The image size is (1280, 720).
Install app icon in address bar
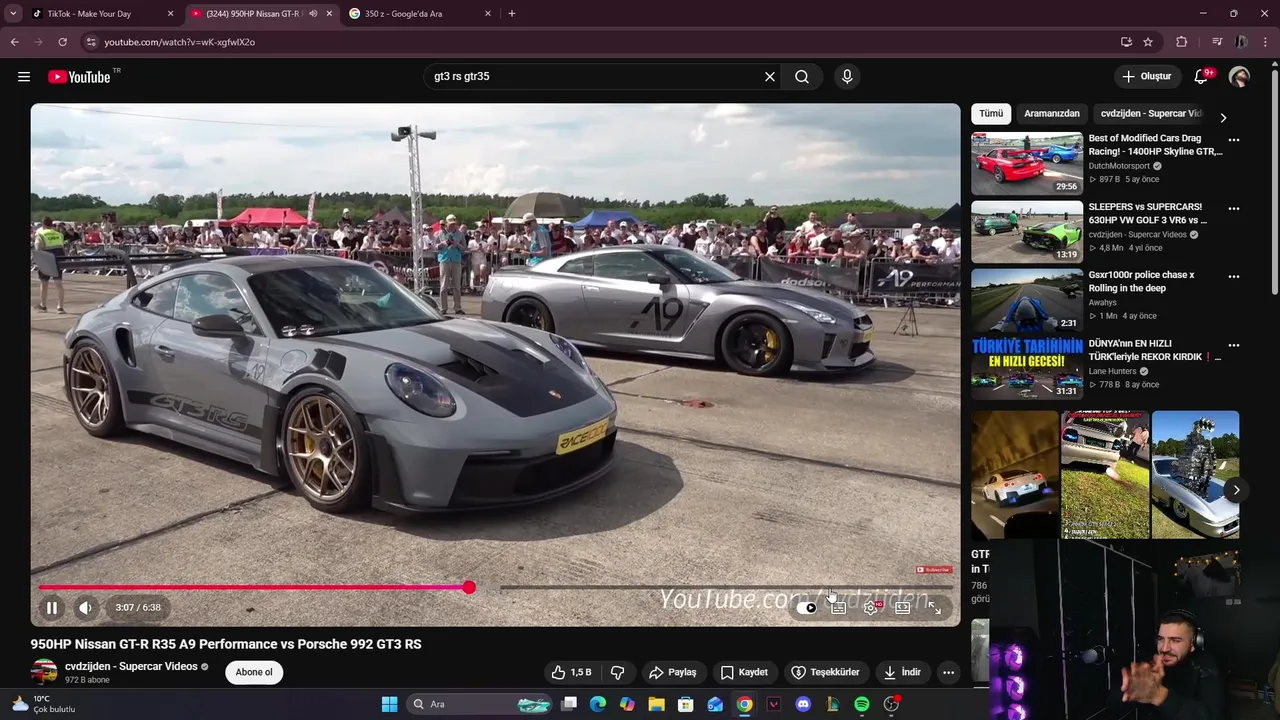point(1126,42)
